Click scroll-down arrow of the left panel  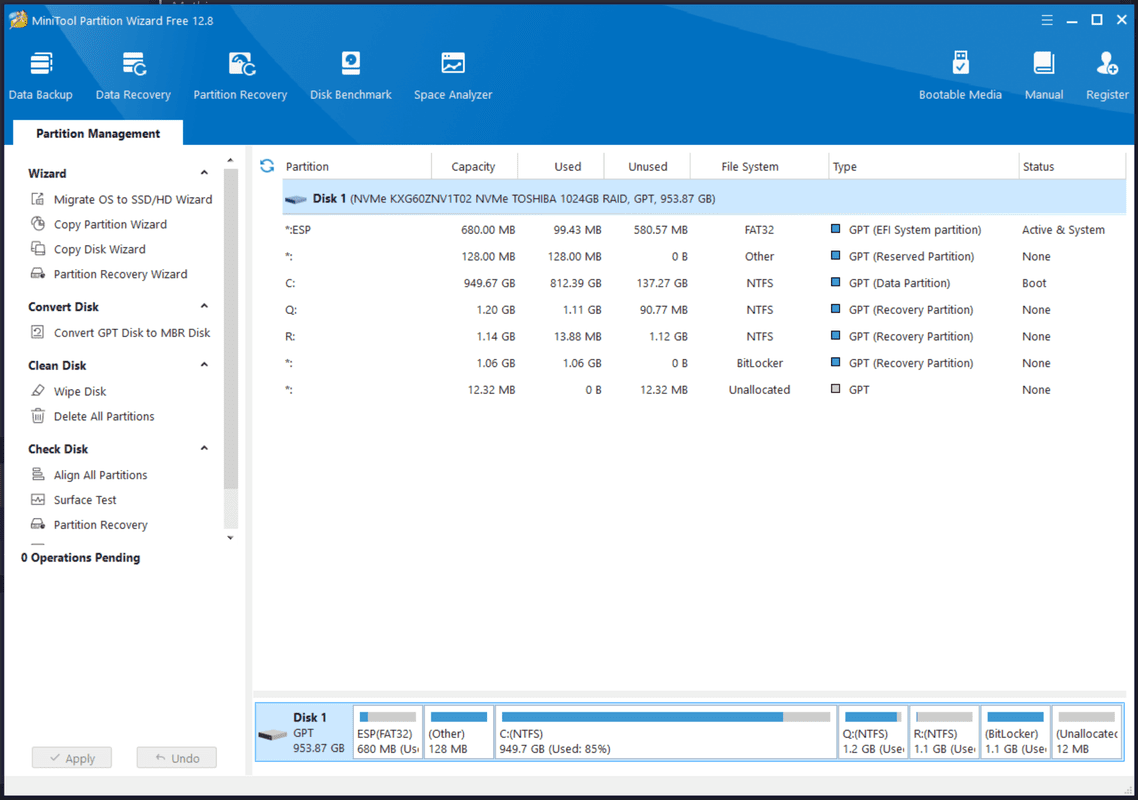click(230, 538)
